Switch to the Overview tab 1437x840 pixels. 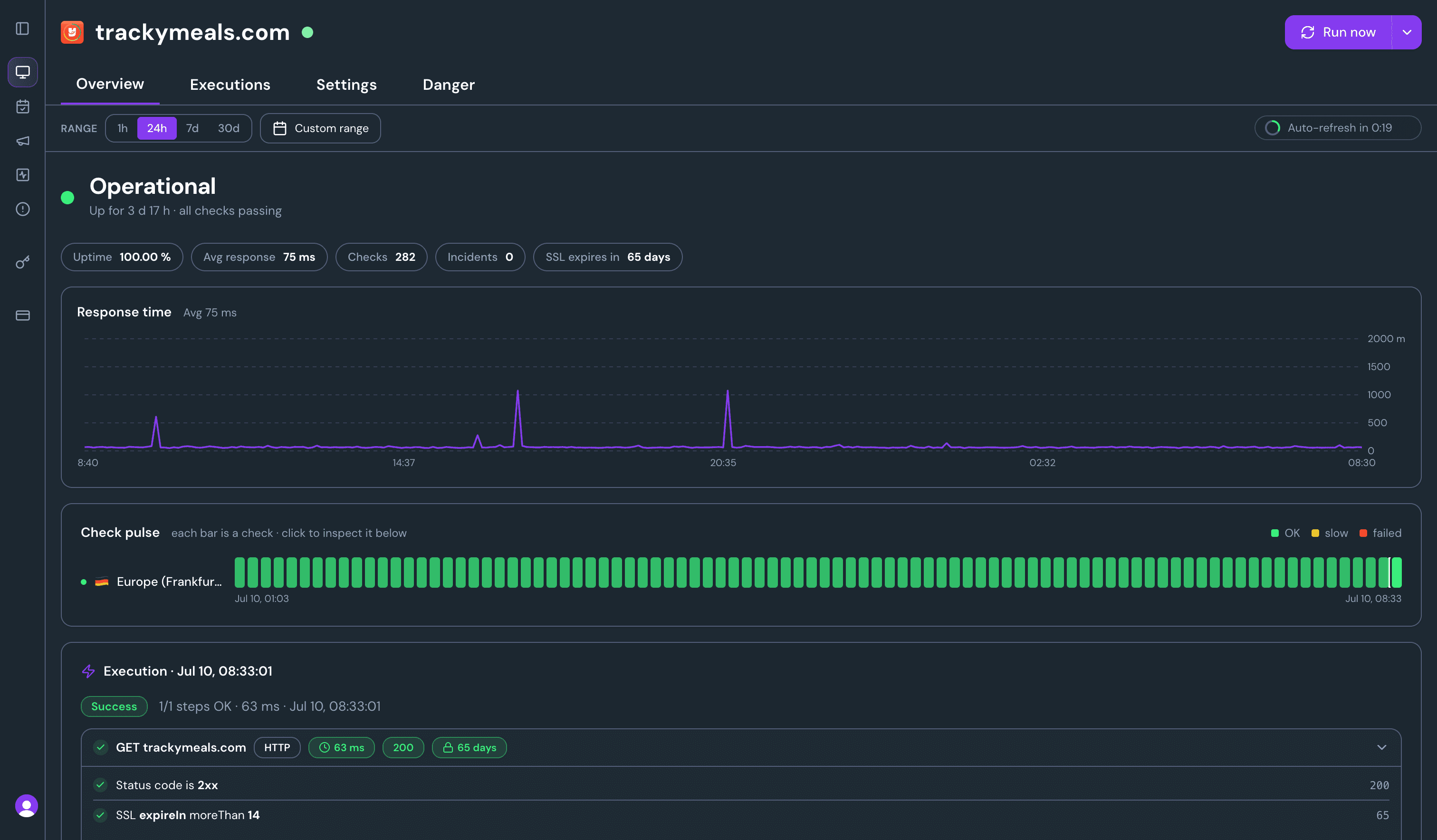click(x=110, y=84)
